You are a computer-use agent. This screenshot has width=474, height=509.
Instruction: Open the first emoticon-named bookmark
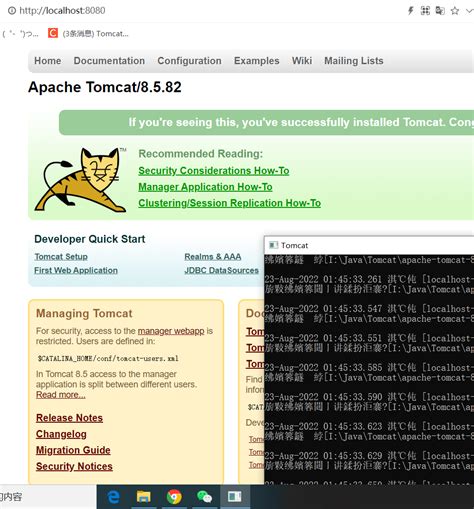tap(20, 34)
